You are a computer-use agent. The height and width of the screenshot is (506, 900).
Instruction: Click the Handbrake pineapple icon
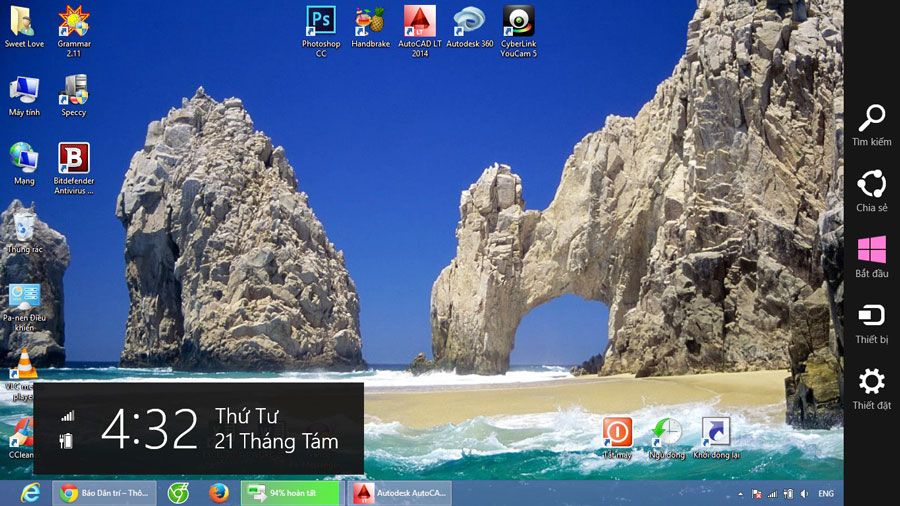pos(370,22)
